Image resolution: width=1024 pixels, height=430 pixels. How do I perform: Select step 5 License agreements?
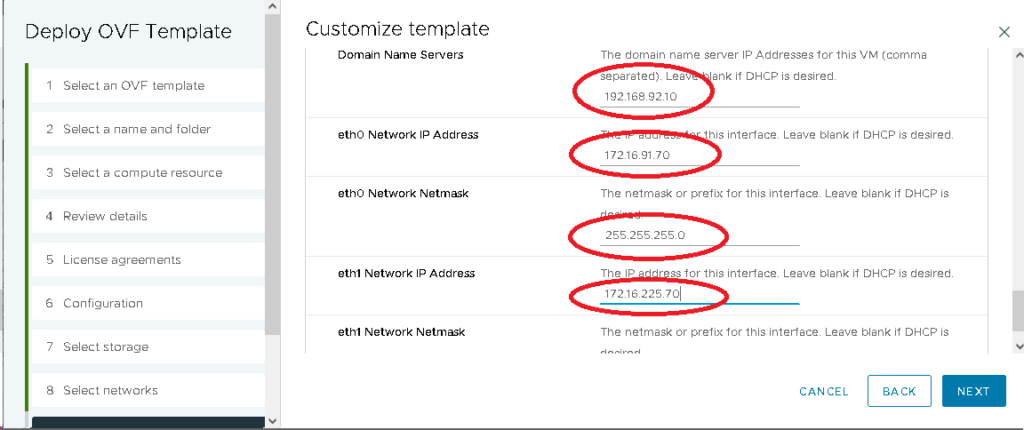point(121,260)
